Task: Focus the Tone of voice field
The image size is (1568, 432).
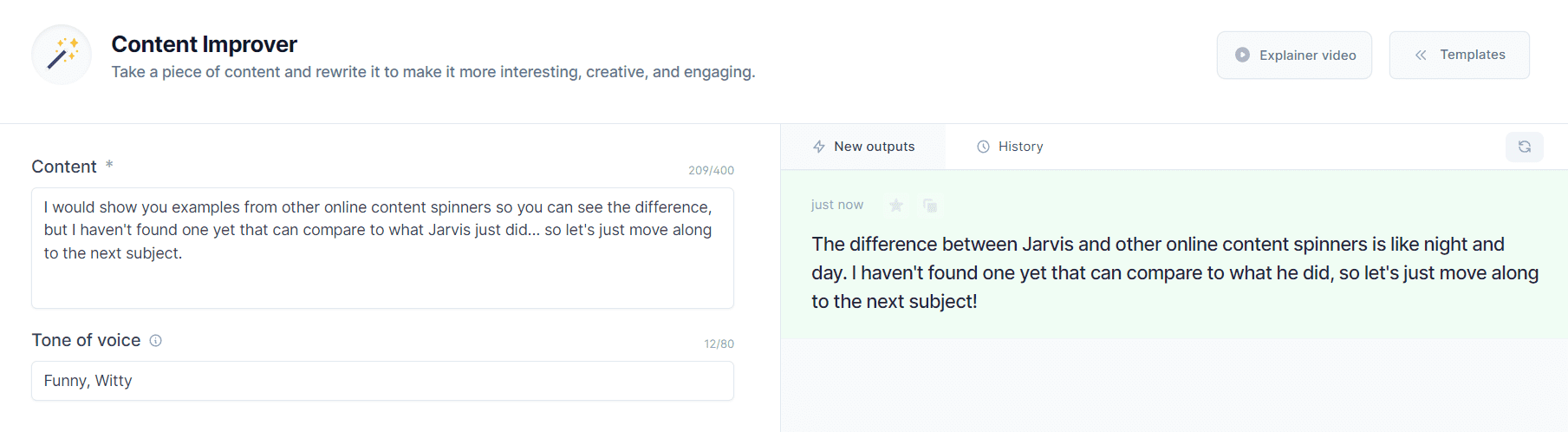Action: pyautogui.click(x=382, y=381)
